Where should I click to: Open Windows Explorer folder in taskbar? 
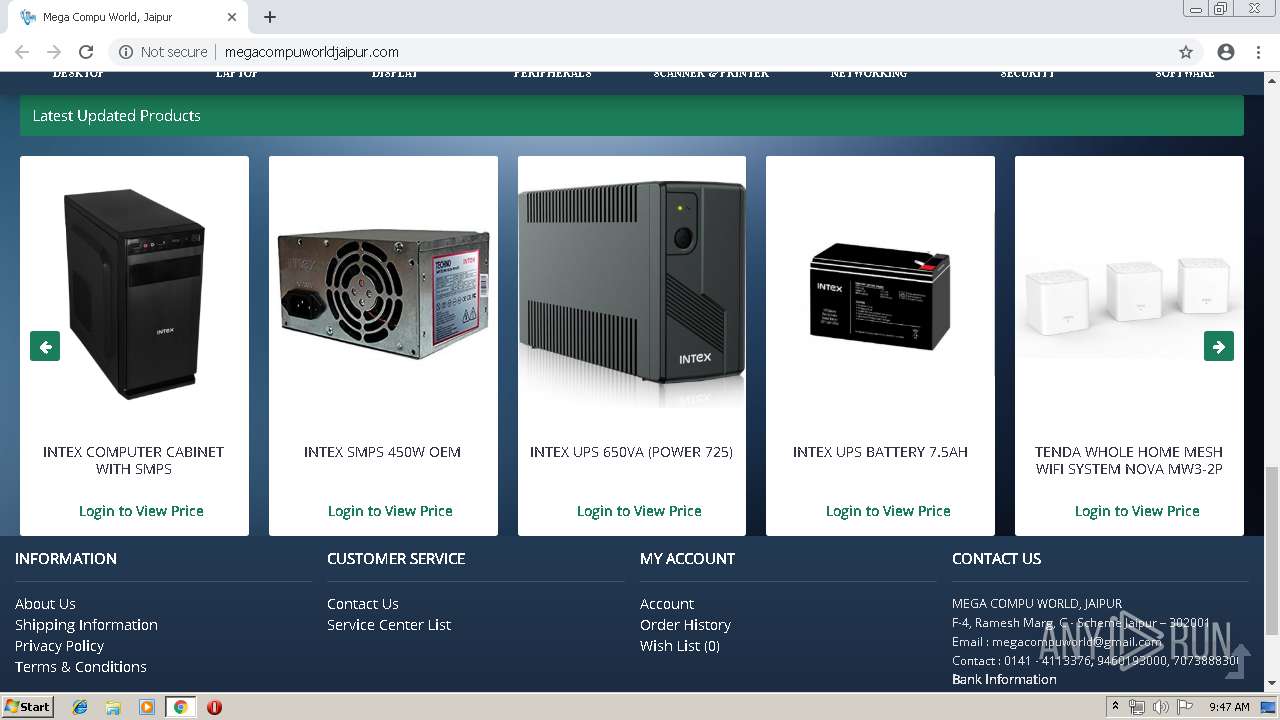[x=113, y=707]
